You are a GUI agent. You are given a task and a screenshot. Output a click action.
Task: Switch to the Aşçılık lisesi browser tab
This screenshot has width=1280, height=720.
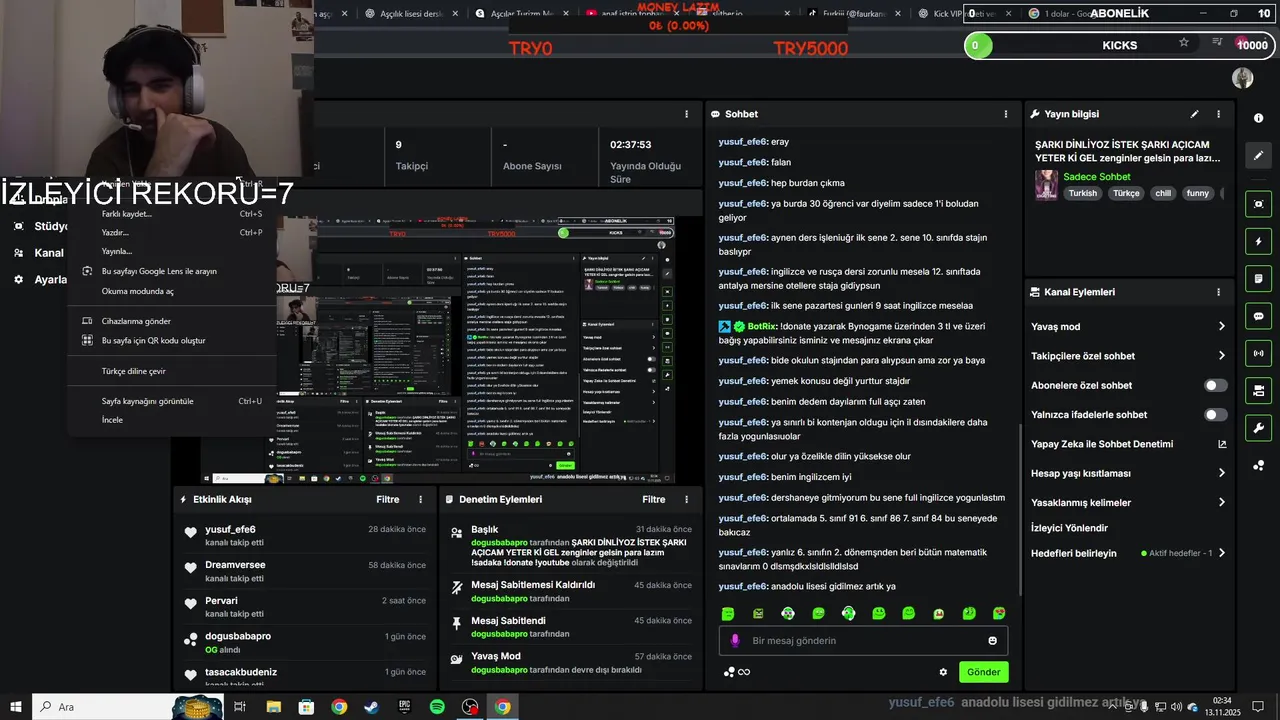411,14
